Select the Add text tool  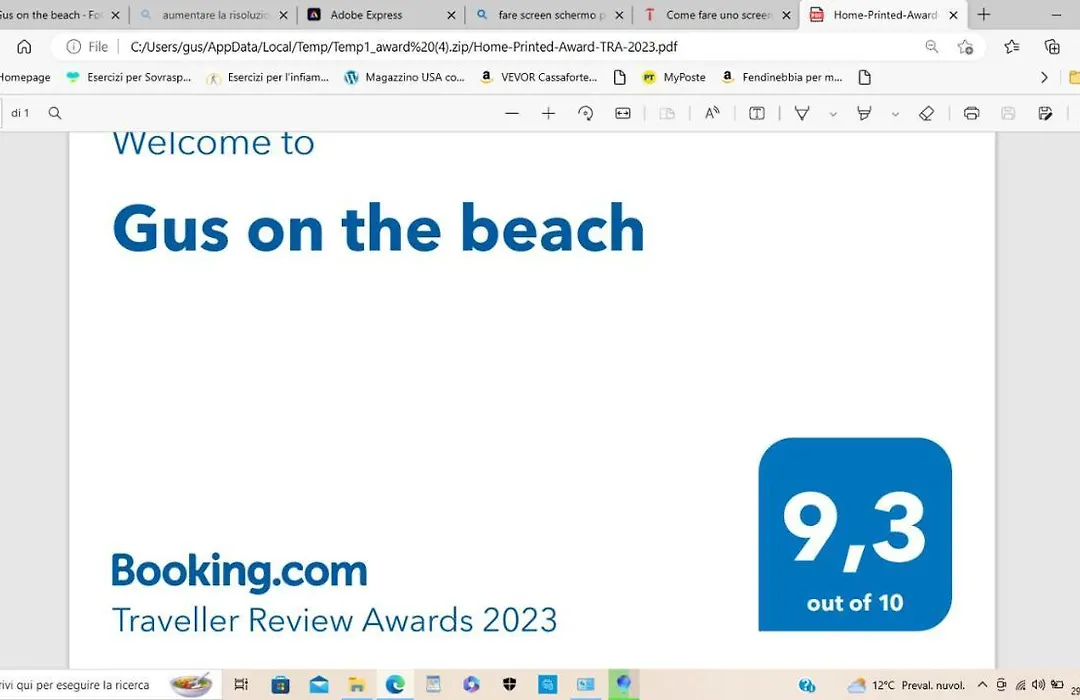click(756, 113)
